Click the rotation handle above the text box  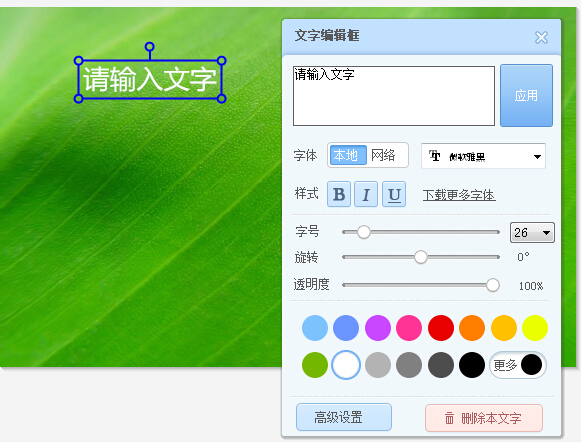pyautogui.click(x=150, y=47)
